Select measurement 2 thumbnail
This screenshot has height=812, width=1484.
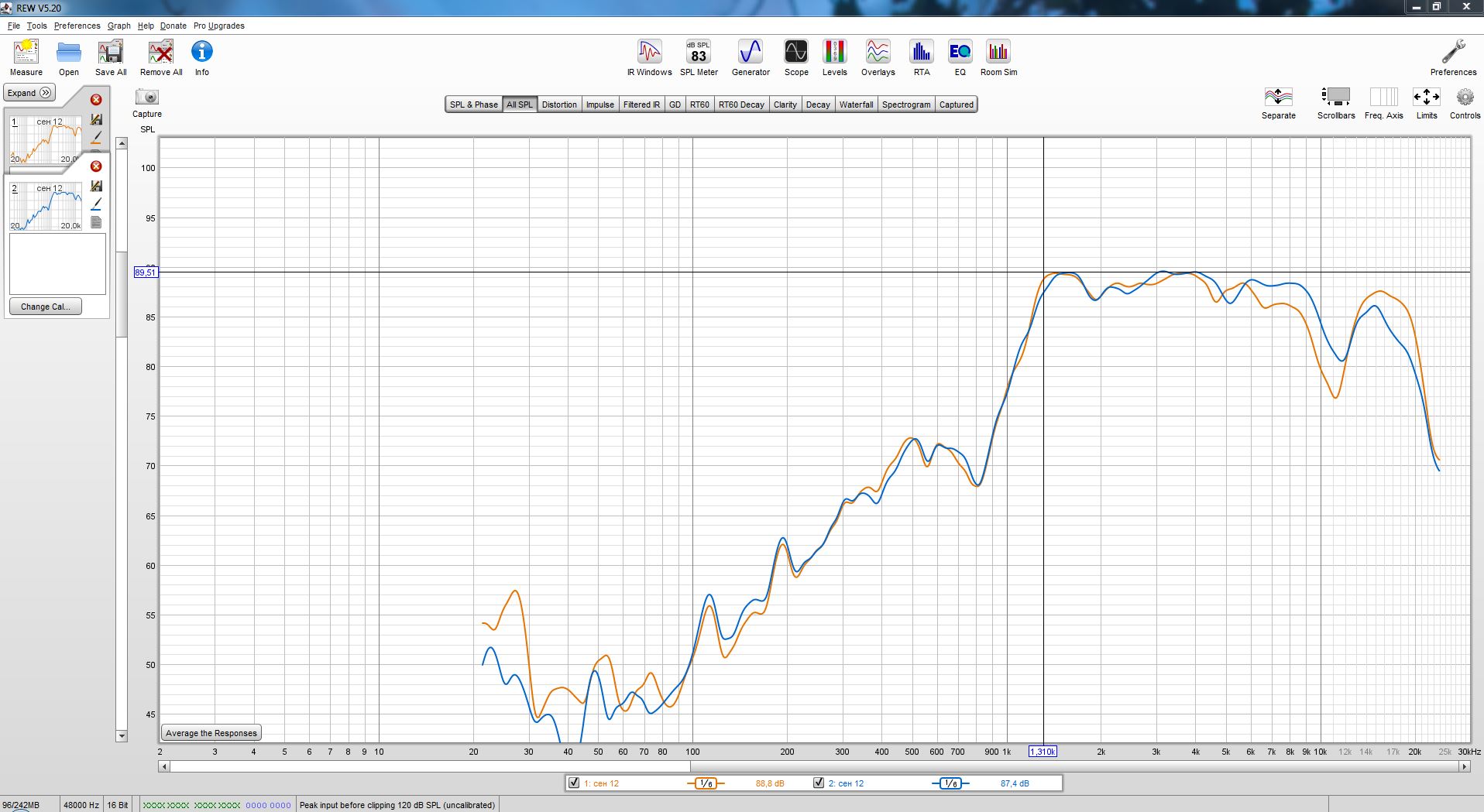(x=46, y=206)
